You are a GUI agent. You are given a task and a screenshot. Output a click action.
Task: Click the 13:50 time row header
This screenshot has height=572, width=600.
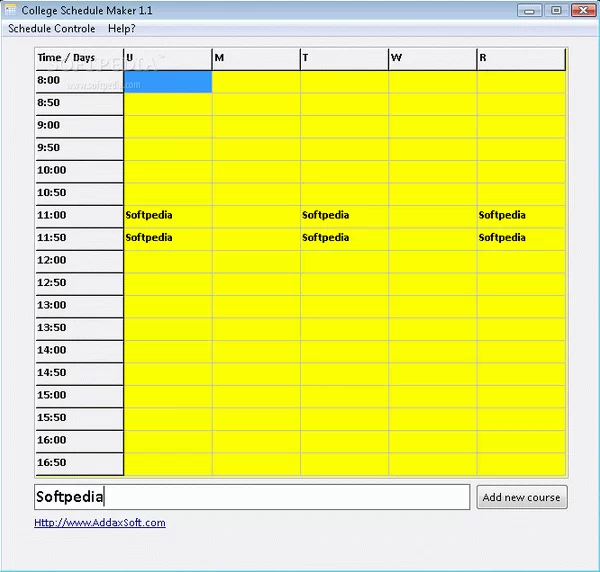tap(79, 329)
